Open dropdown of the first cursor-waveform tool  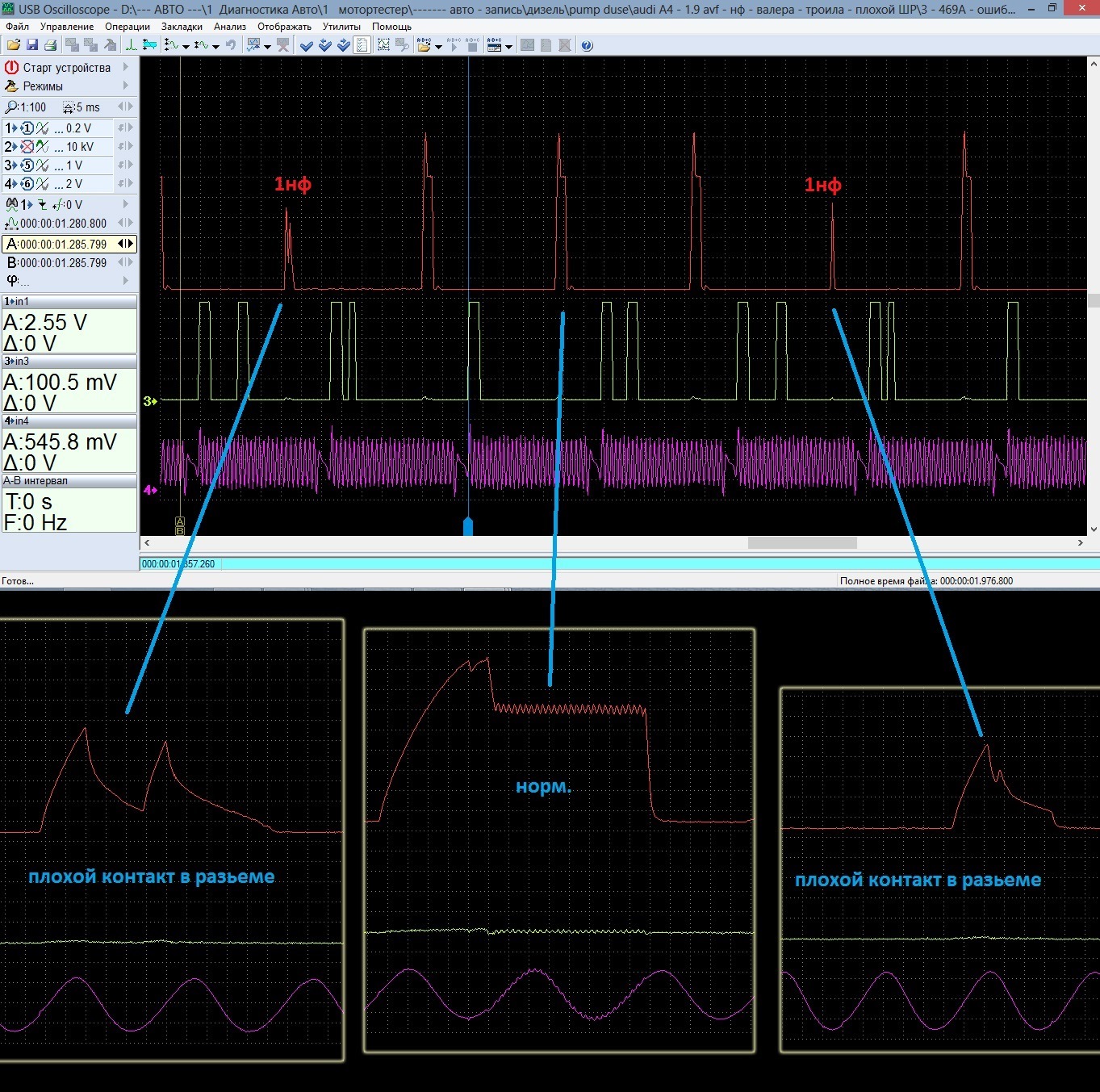tap(186, 46)
